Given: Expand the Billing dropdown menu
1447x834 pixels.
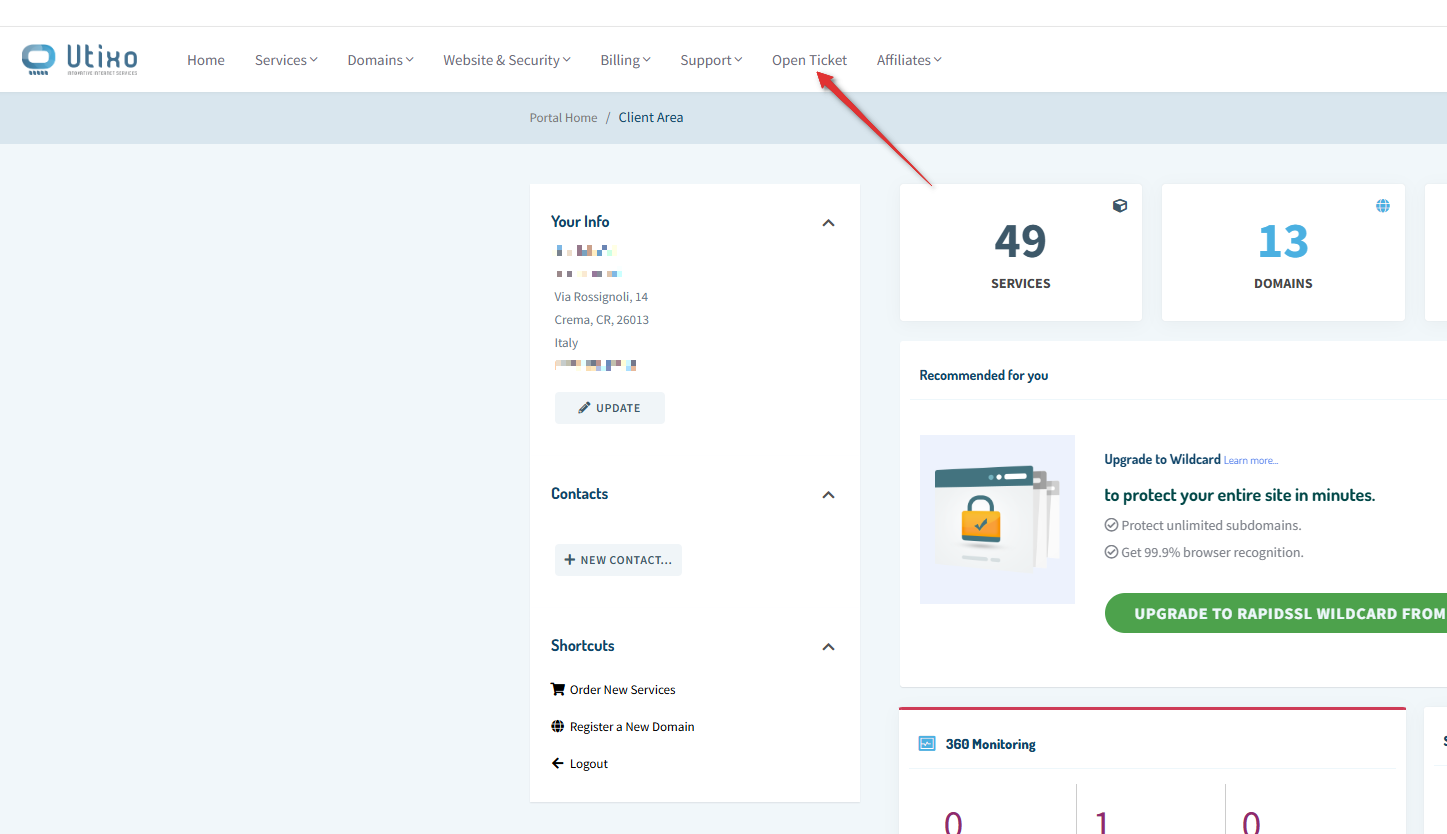Looking at the screenshot, I should pyautogui.click(x=625, y=60).
